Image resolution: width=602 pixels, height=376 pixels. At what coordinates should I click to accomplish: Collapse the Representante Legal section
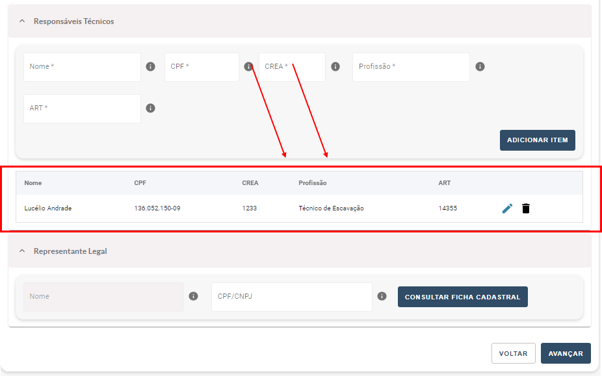coord(22,251)
